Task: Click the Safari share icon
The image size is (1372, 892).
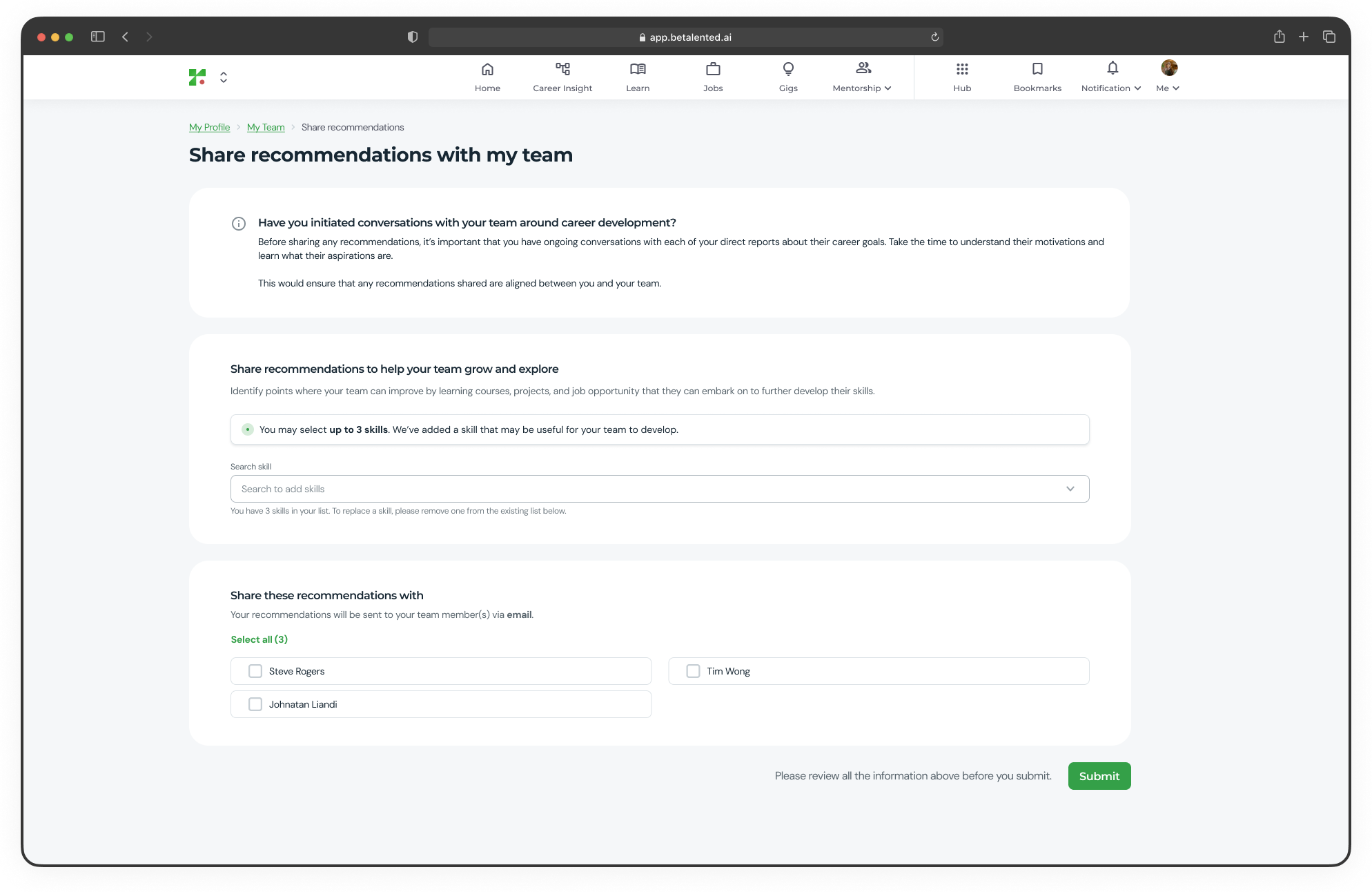Action: 1279,37
